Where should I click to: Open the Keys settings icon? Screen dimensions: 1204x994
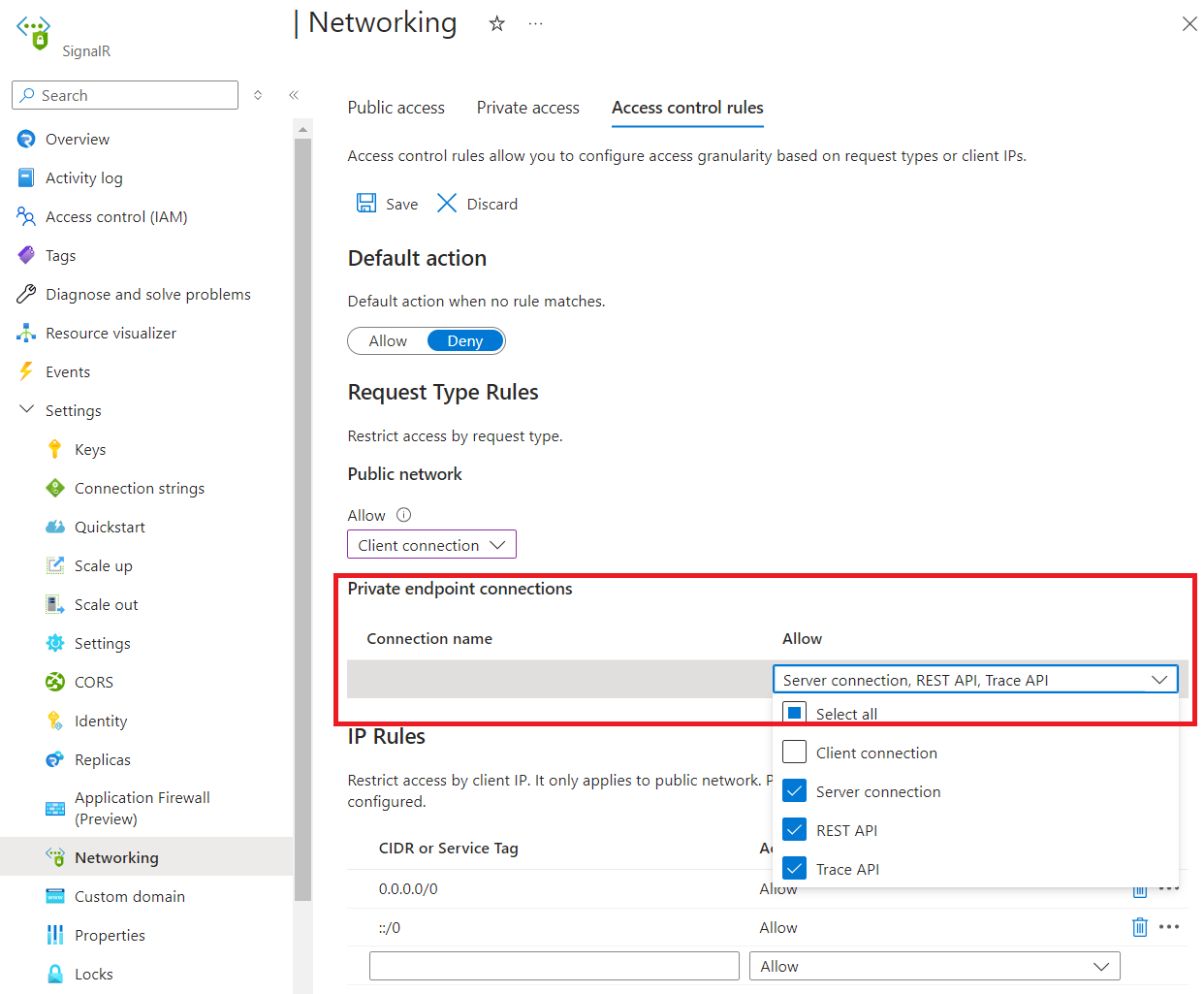coord(56,449)
